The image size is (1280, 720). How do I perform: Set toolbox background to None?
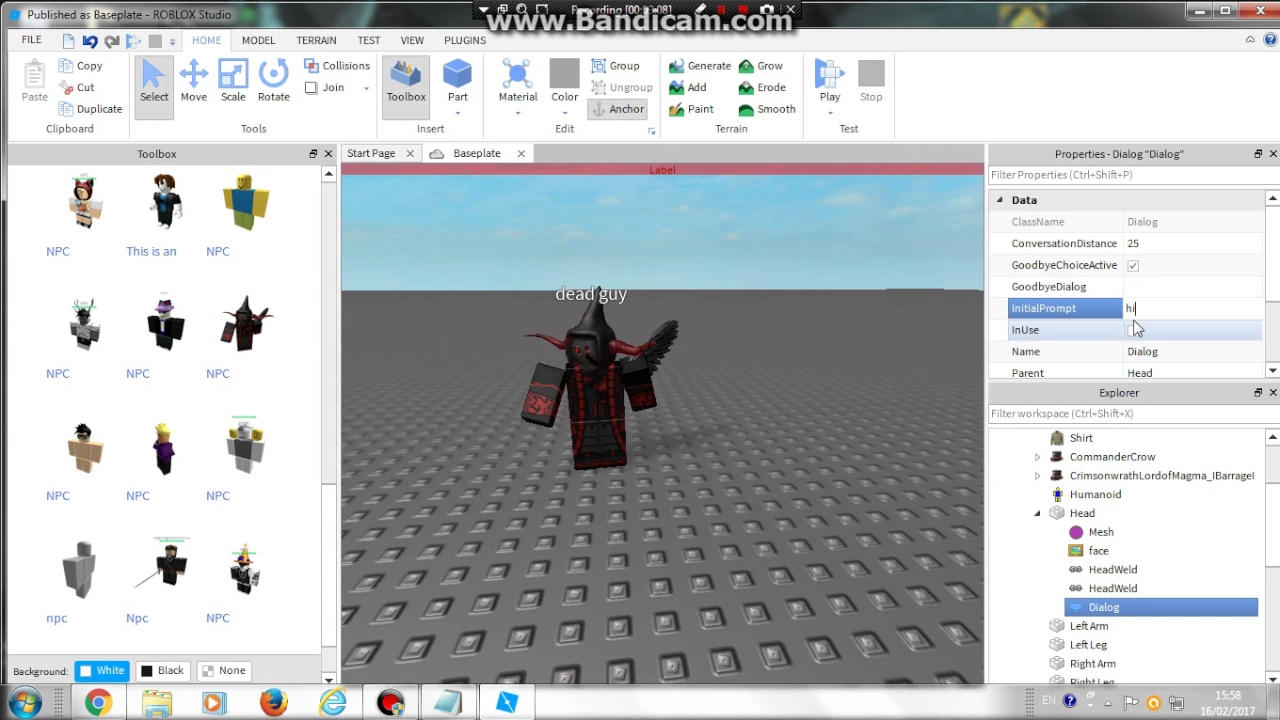[x=222, y=671]
